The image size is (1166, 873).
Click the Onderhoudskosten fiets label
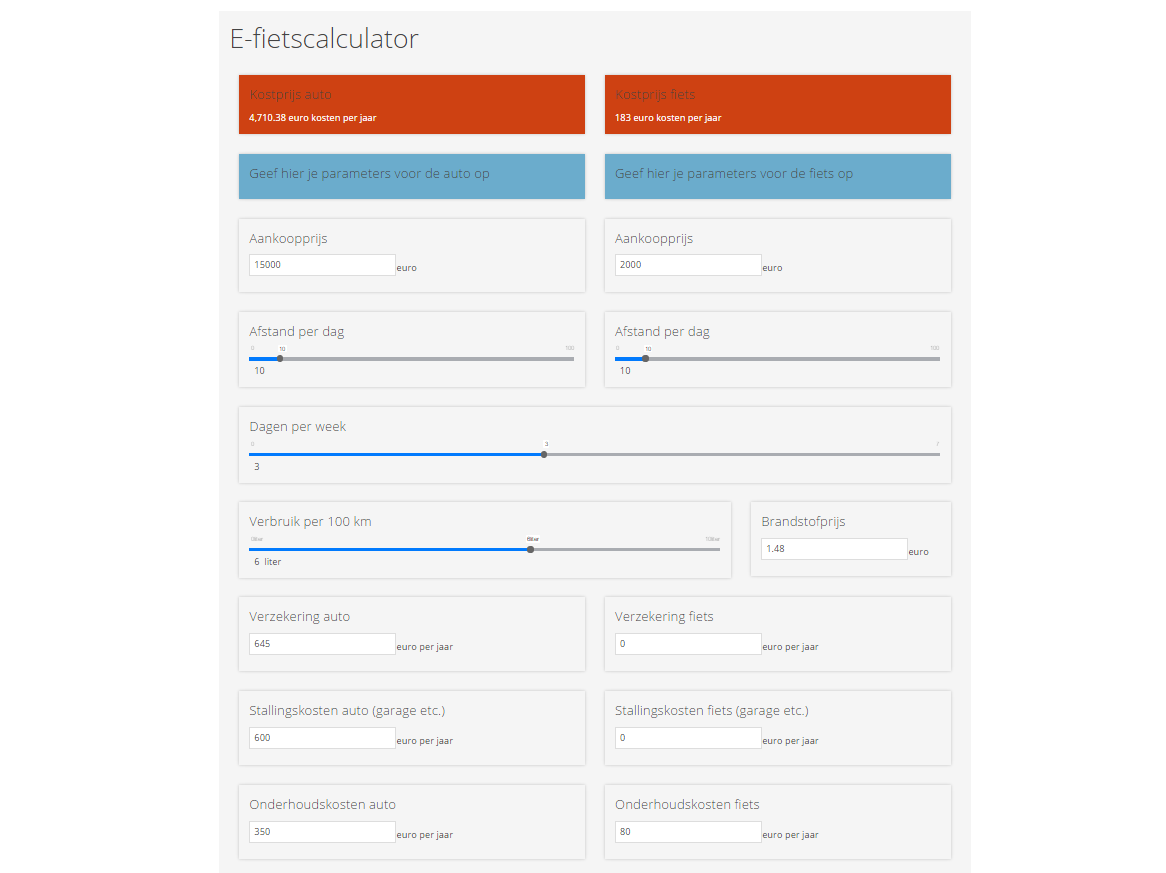tap(687, 805)
